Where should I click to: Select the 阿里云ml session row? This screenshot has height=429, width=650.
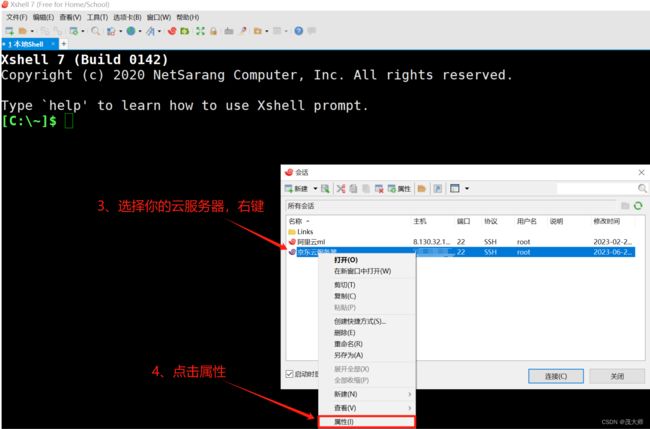pyautogui.click(x=461, y=242)
